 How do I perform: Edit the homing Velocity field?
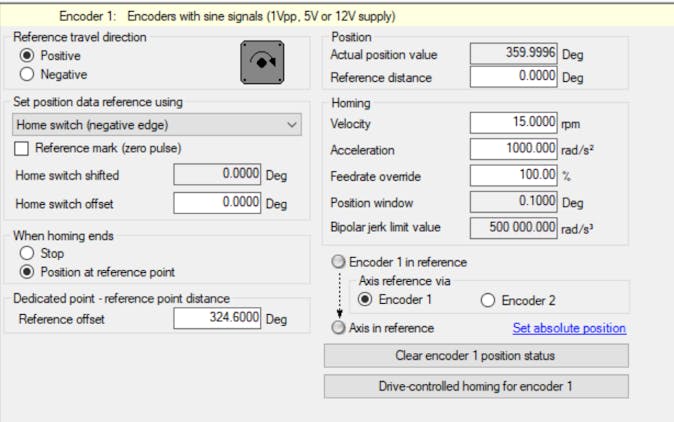(513, 123)
